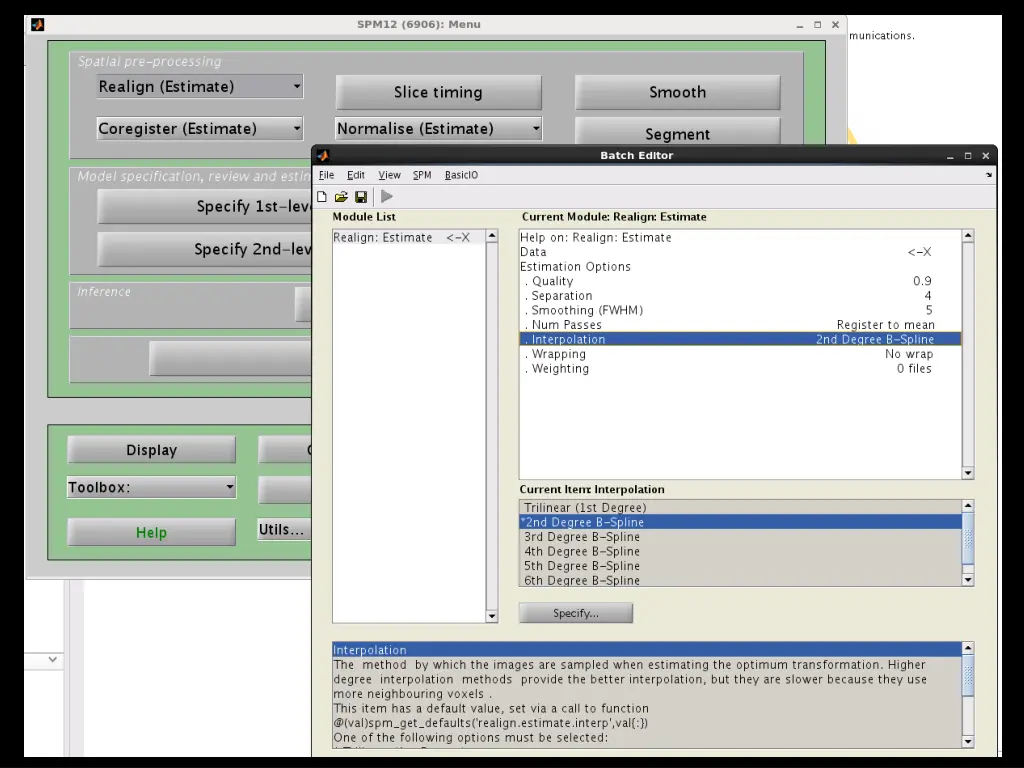The height and width of the screenshot is (768, 1024).
Task: Choose 5th Degree B-Spline option
Action: tap(740, 566)
